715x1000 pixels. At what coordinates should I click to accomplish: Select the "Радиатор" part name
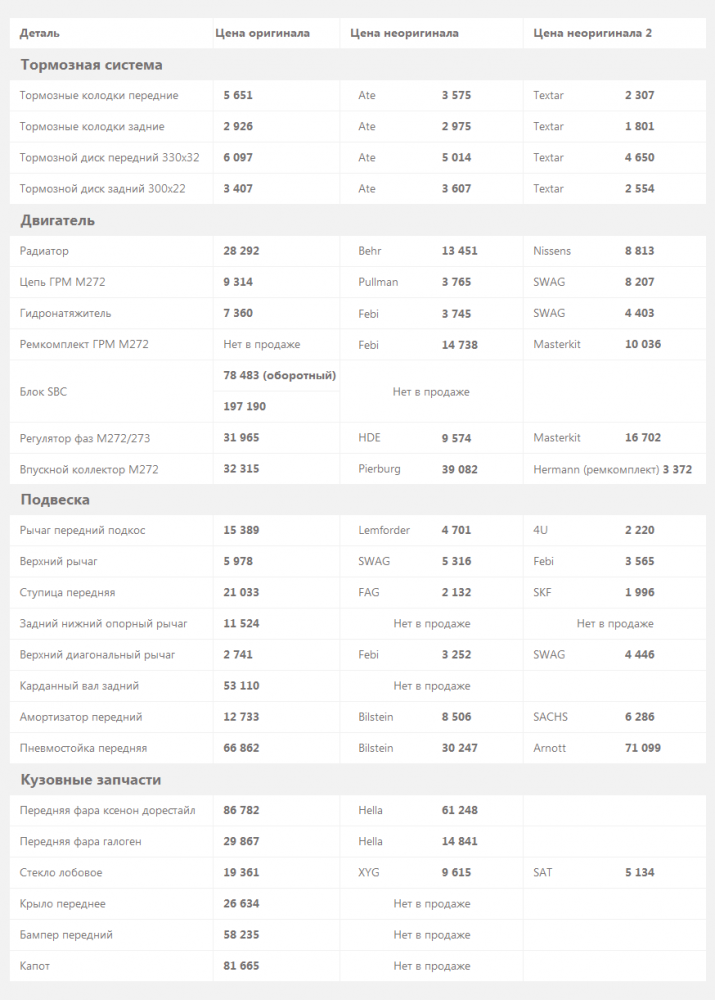44,251
